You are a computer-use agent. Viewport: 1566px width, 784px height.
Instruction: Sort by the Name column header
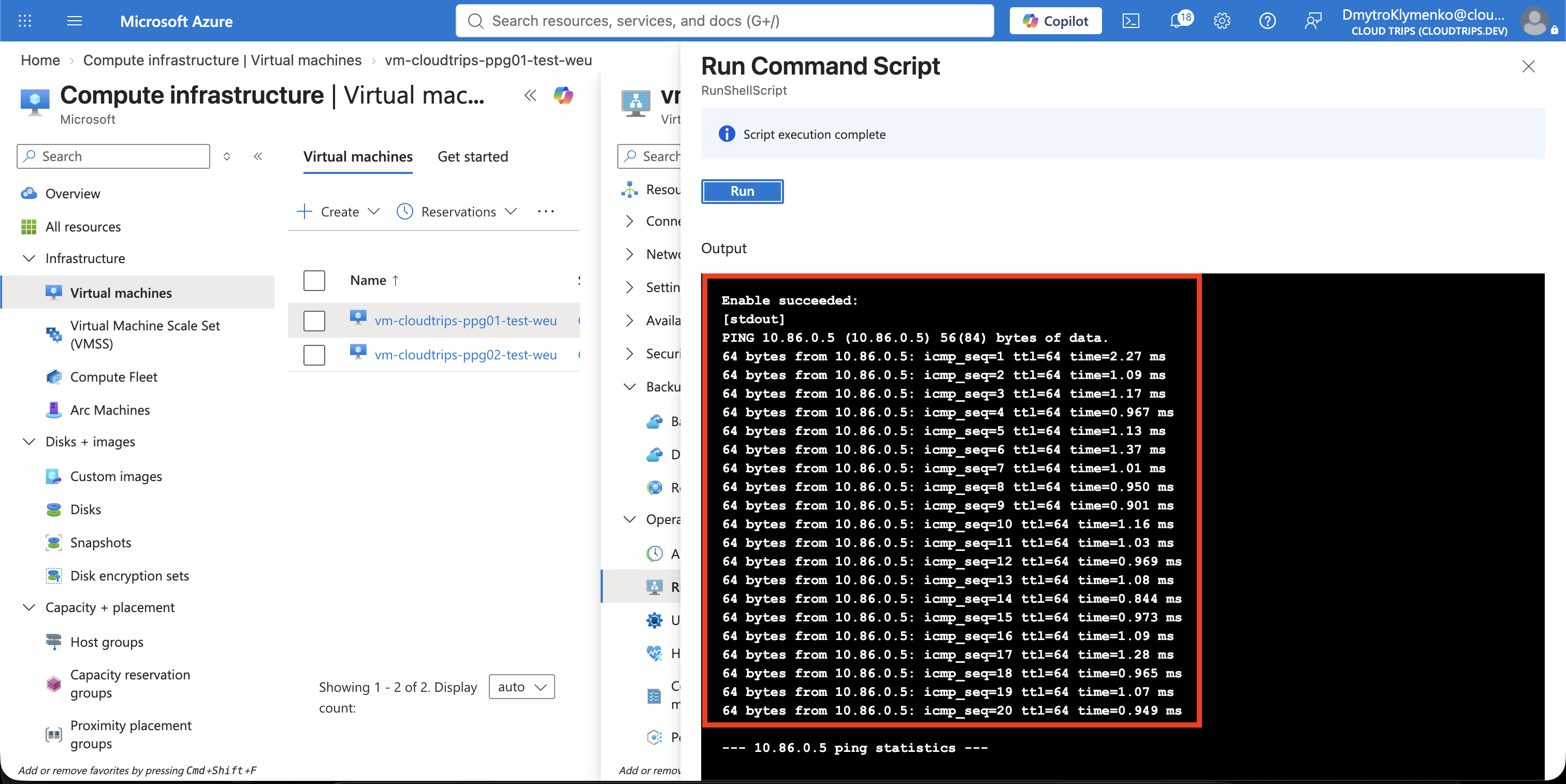click(x=374, y=281)
